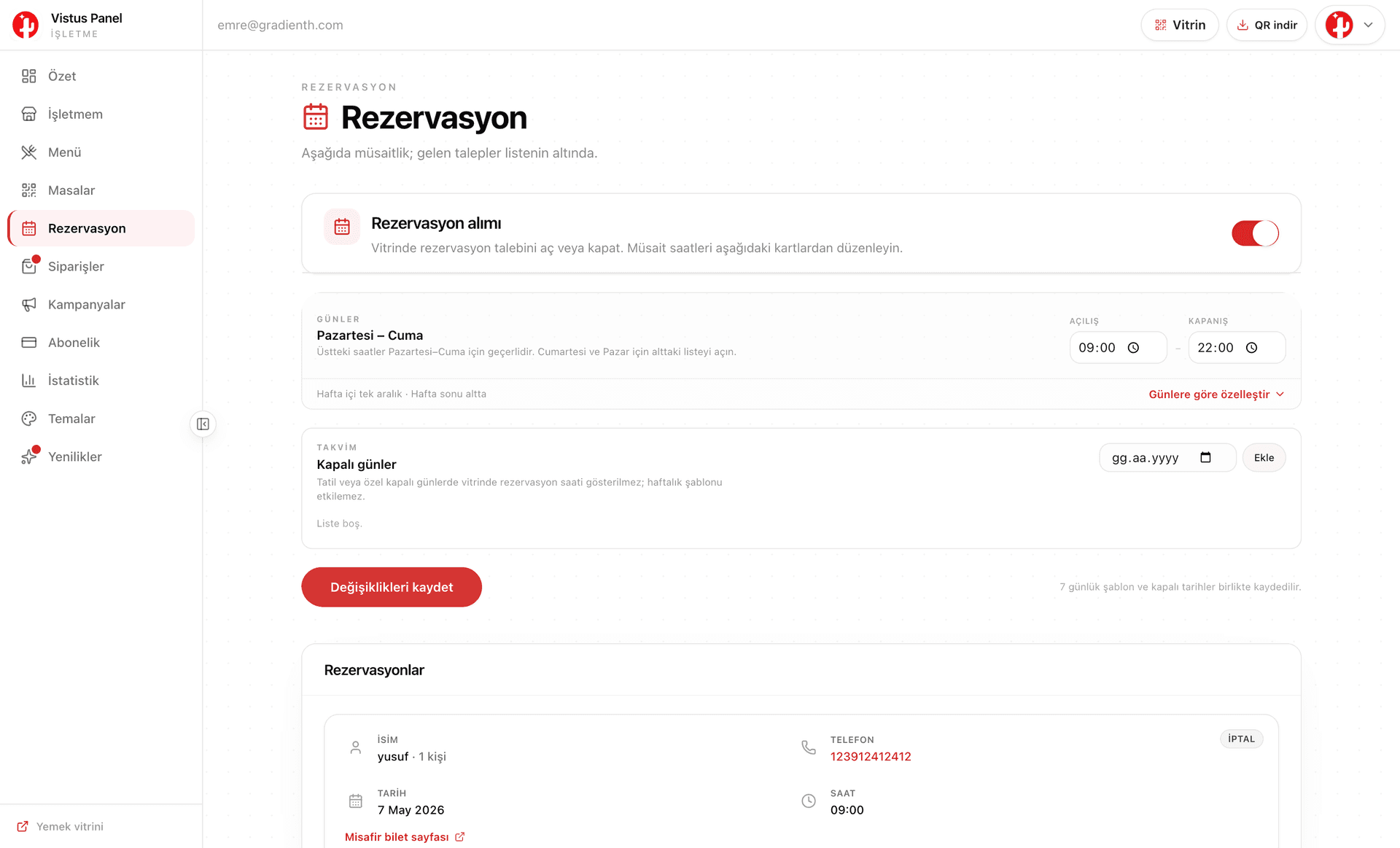Click the Rezervasyon calendar icon in sidebar
The height and width of the screenshot is (848, 1400).
29,228
